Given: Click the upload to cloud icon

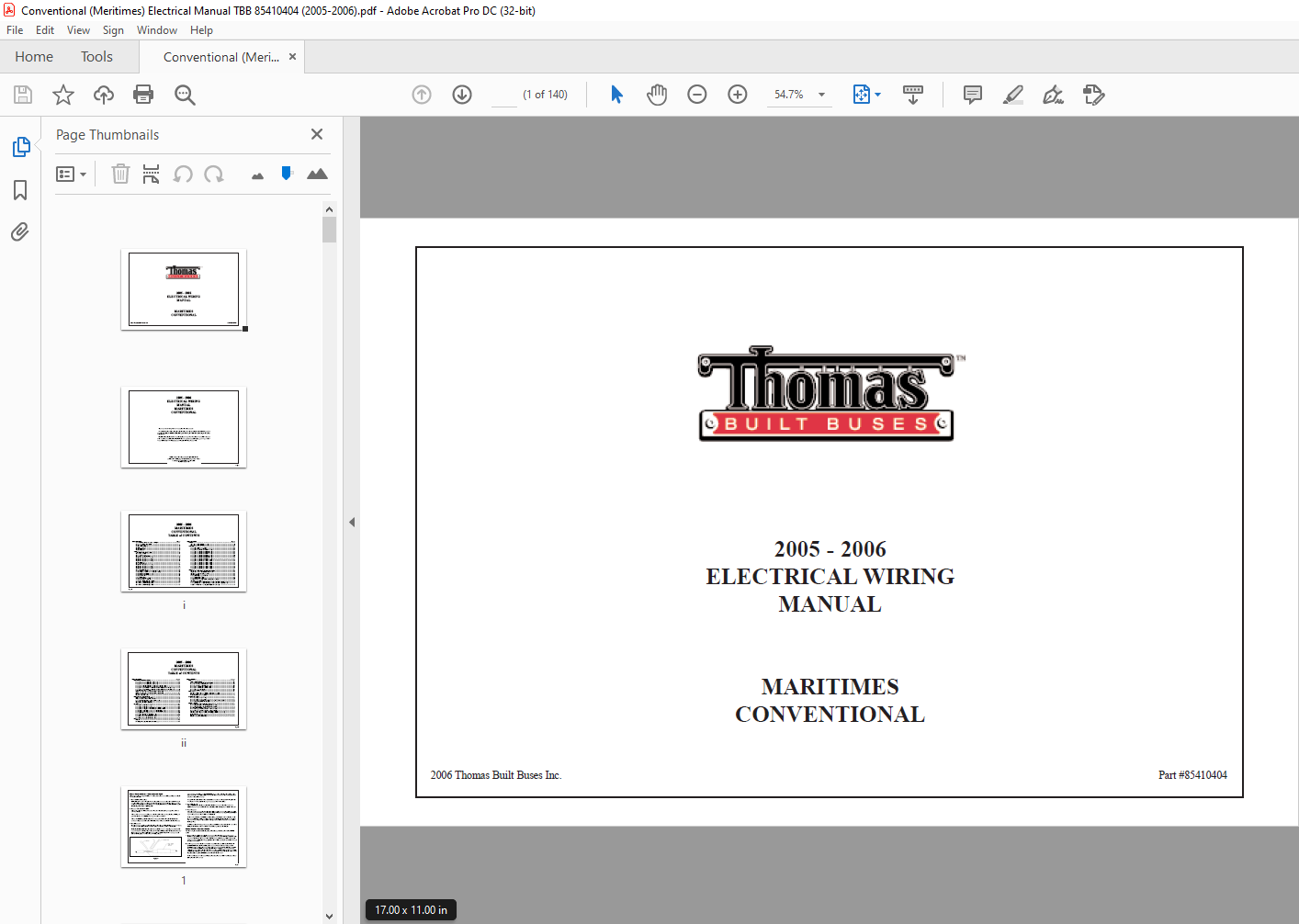Looking at the screenshot, I should (x=104, y=95).
